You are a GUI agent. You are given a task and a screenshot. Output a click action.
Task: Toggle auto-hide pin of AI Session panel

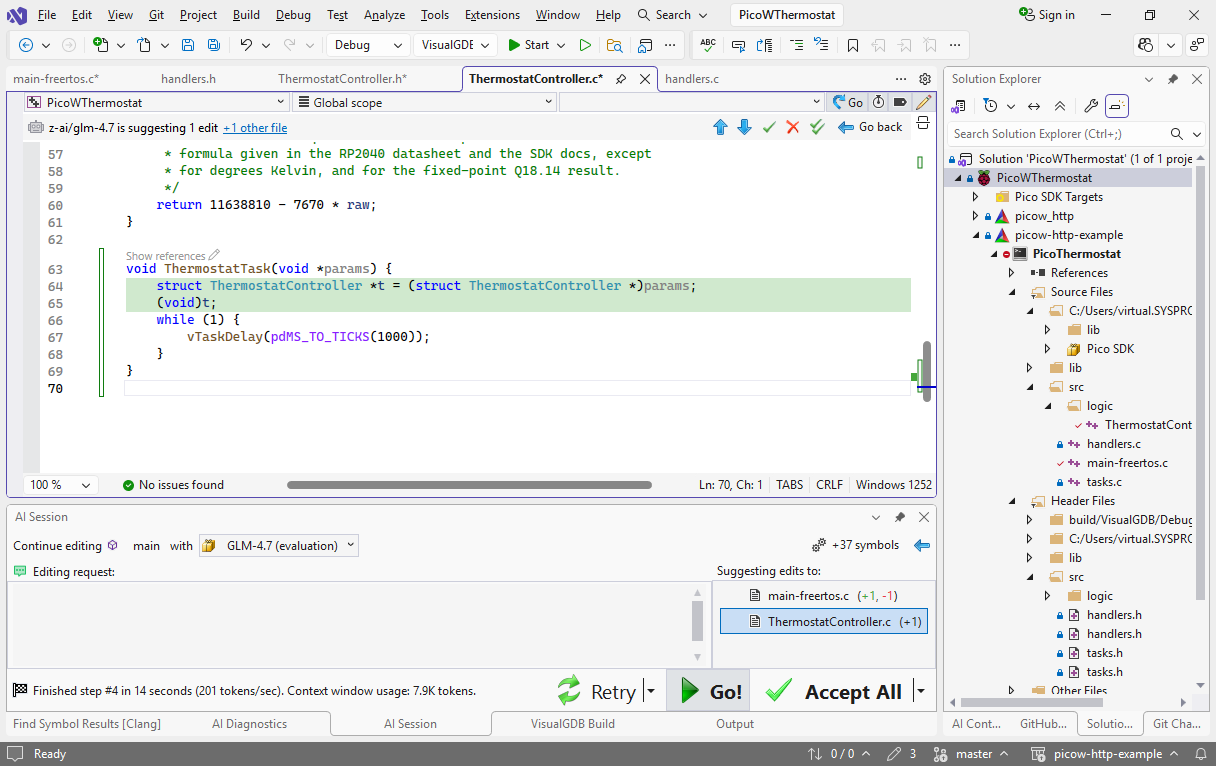(x=899, y=517)
